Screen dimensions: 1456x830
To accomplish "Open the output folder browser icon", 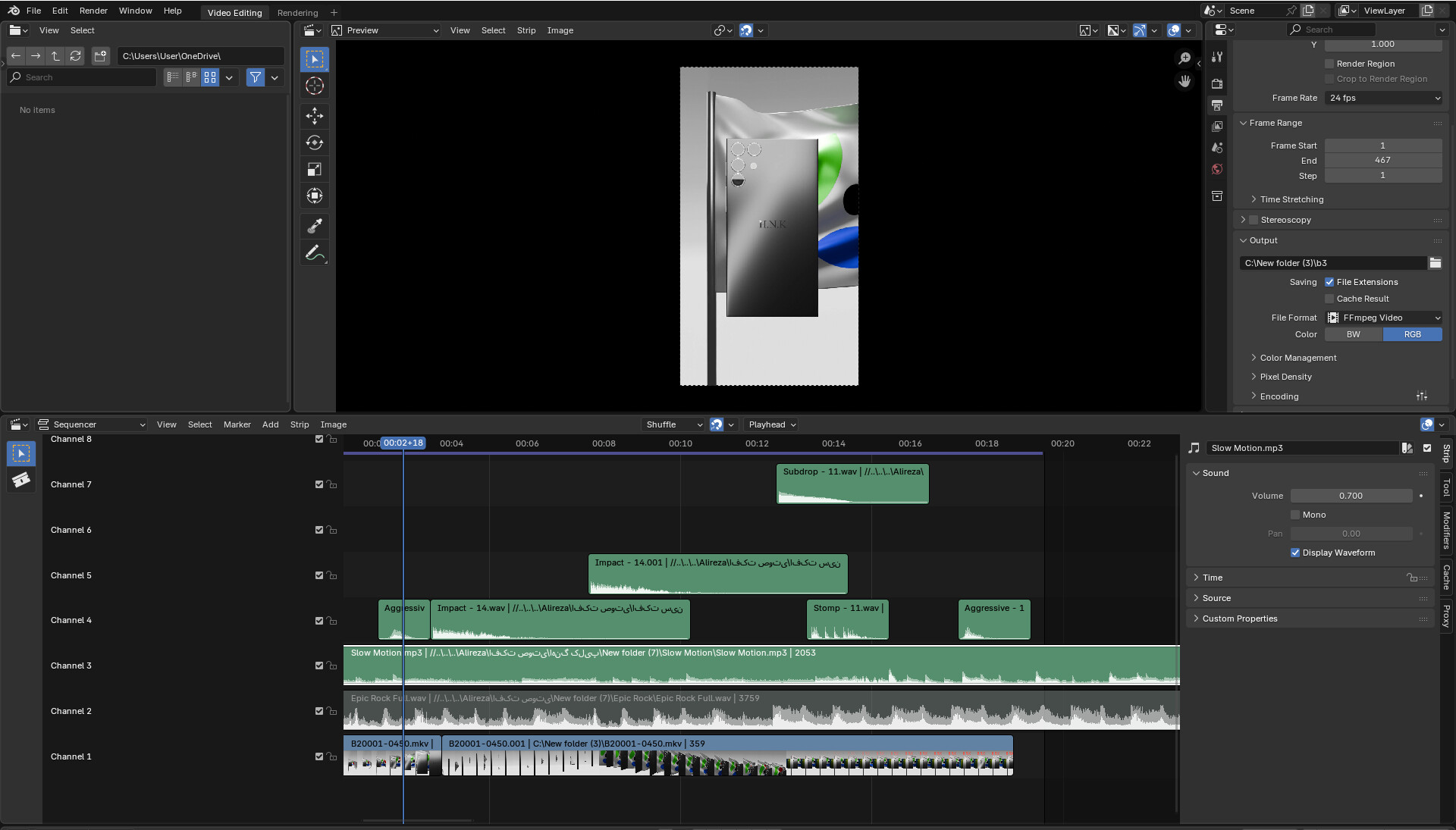I will tap(1435, 263).
